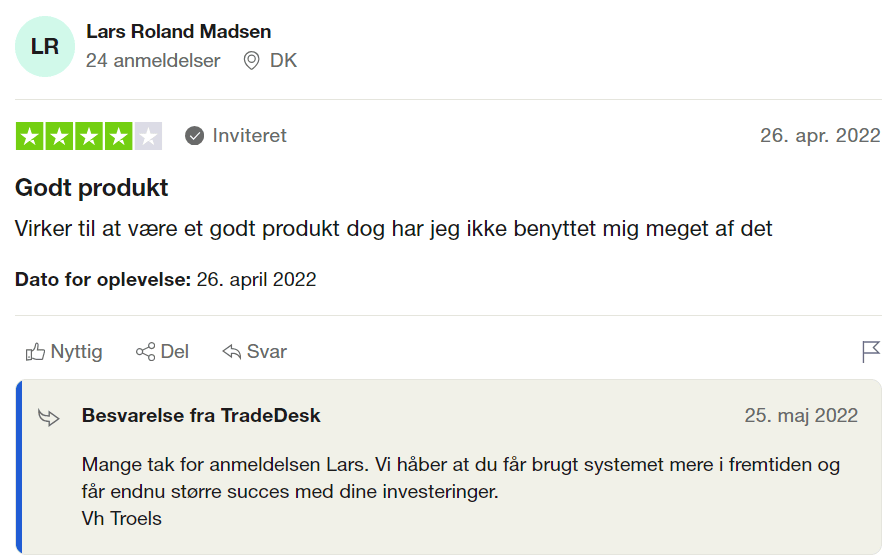Click the reply arrow icon beside Svar
Image resolution: width=893 pixels, height=557 pixels.
pyautogui.click(x=231, y=352)
